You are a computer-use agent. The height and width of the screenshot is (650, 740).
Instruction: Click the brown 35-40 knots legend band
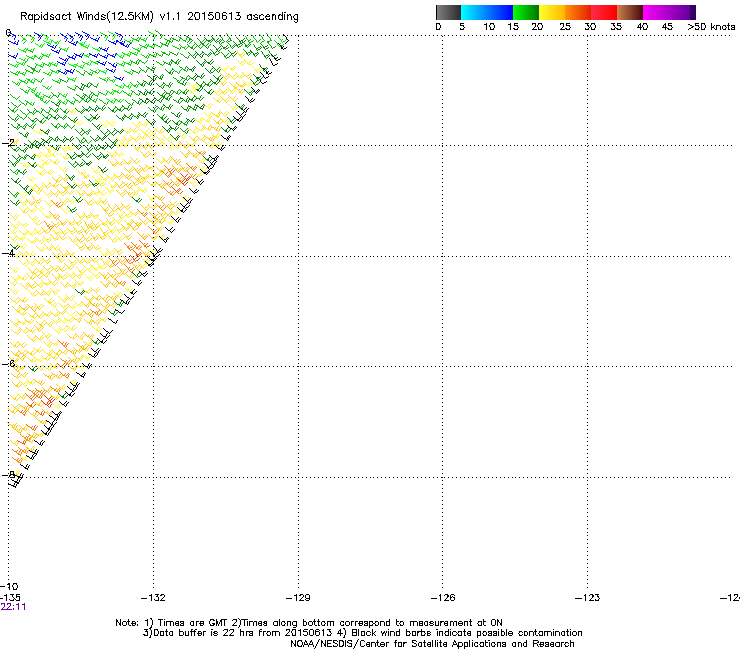(x=630, y=12)
